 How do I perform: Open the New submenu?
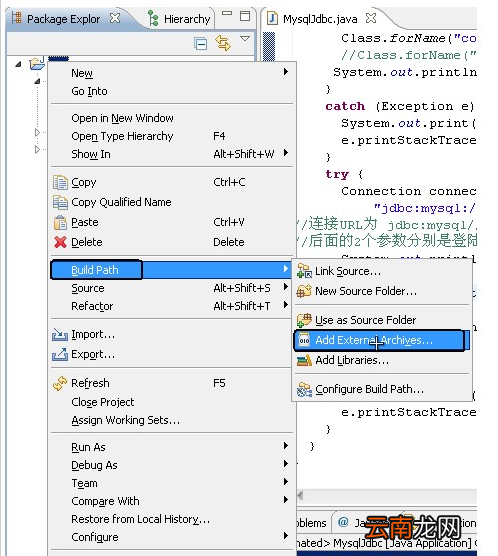click(x=172, y=73)
